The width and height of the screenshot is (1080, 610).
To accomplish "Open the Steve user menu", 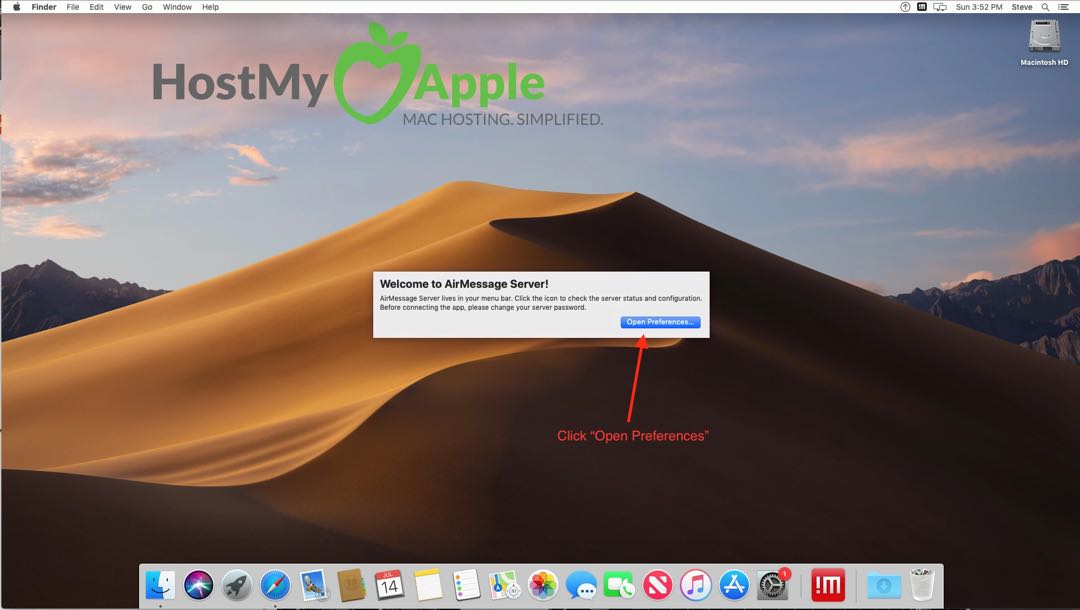I will click(1021, 7).
